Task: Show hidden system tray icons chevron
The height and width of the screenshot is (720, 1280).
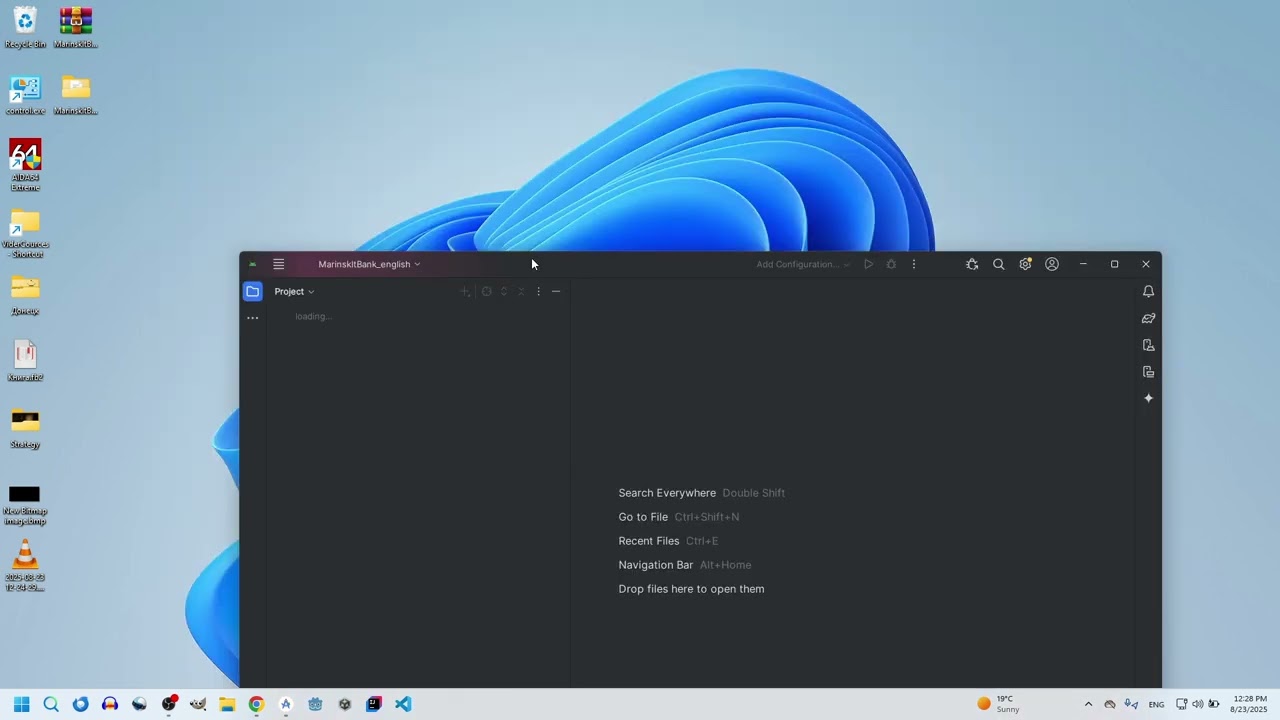Action: pos(1088,704)
